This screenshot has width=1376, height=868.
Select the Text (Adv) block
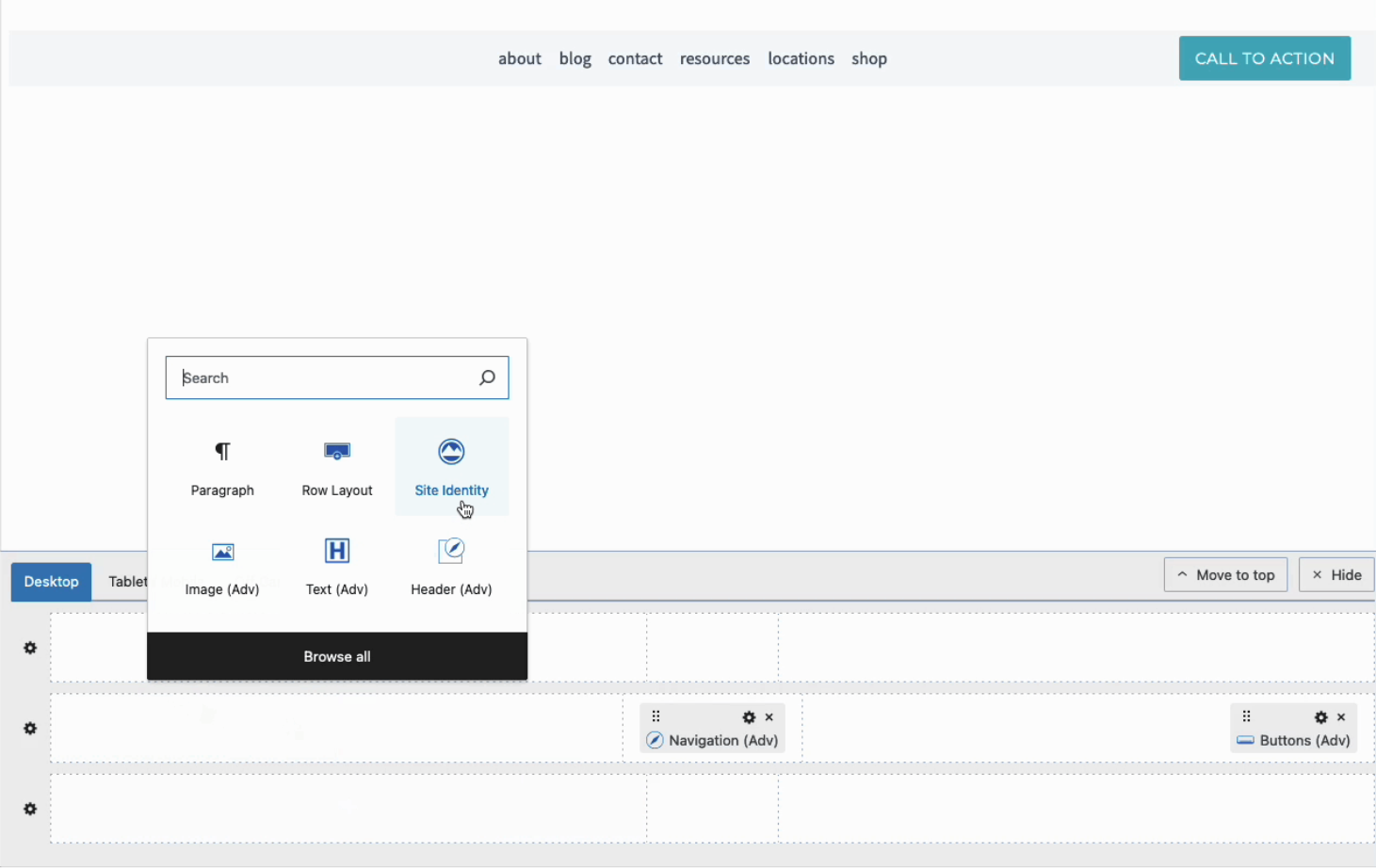337,567
